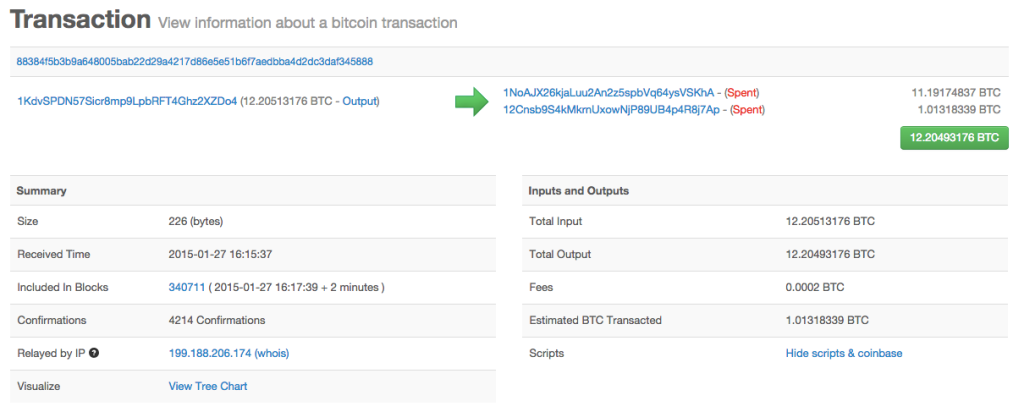
Task: Click the Summary table header
Action: click(x=253, y=191)
